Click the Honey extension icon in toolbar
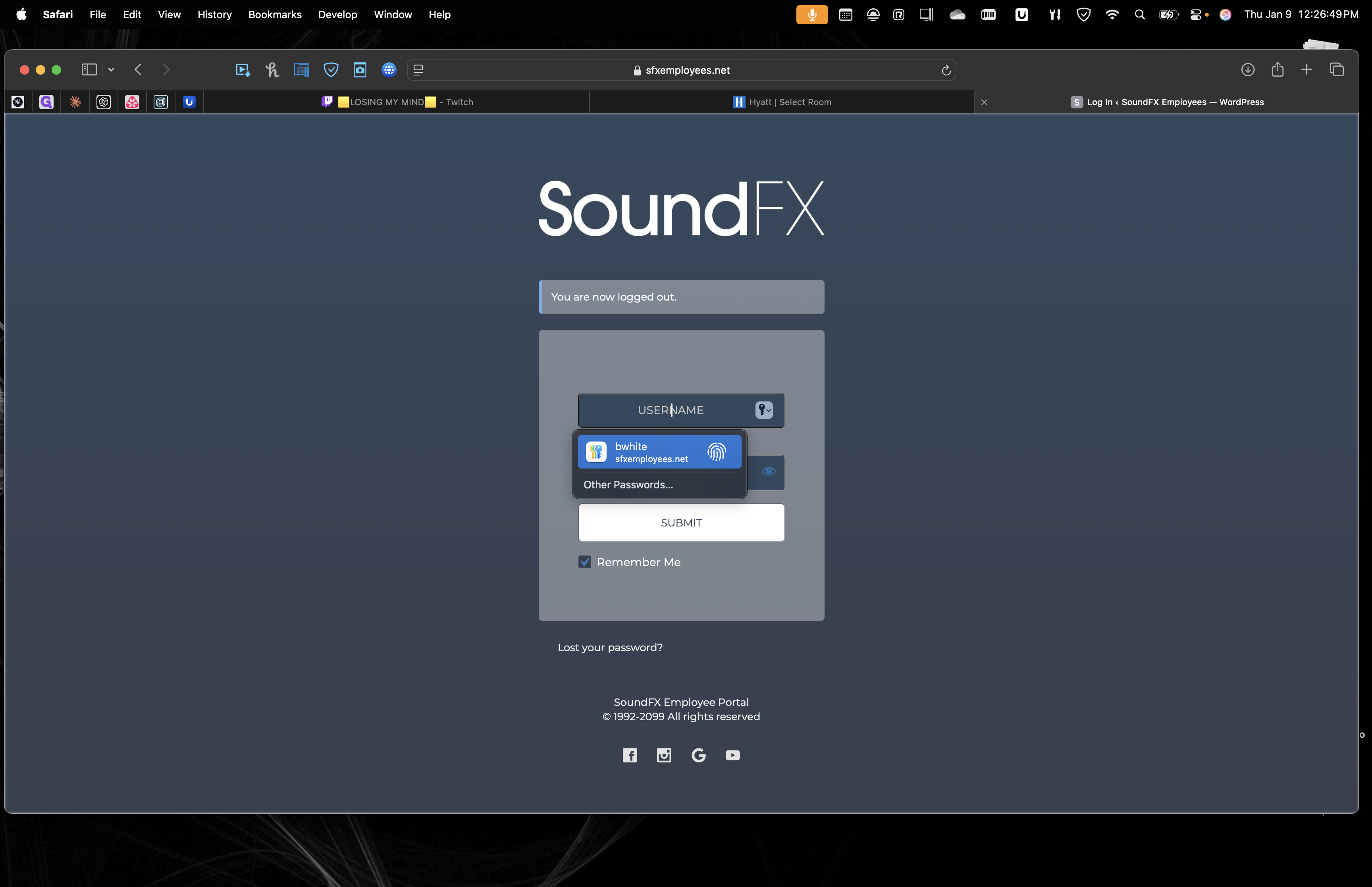This screenshot has height=887, width=1372. [x=272, y=70]
